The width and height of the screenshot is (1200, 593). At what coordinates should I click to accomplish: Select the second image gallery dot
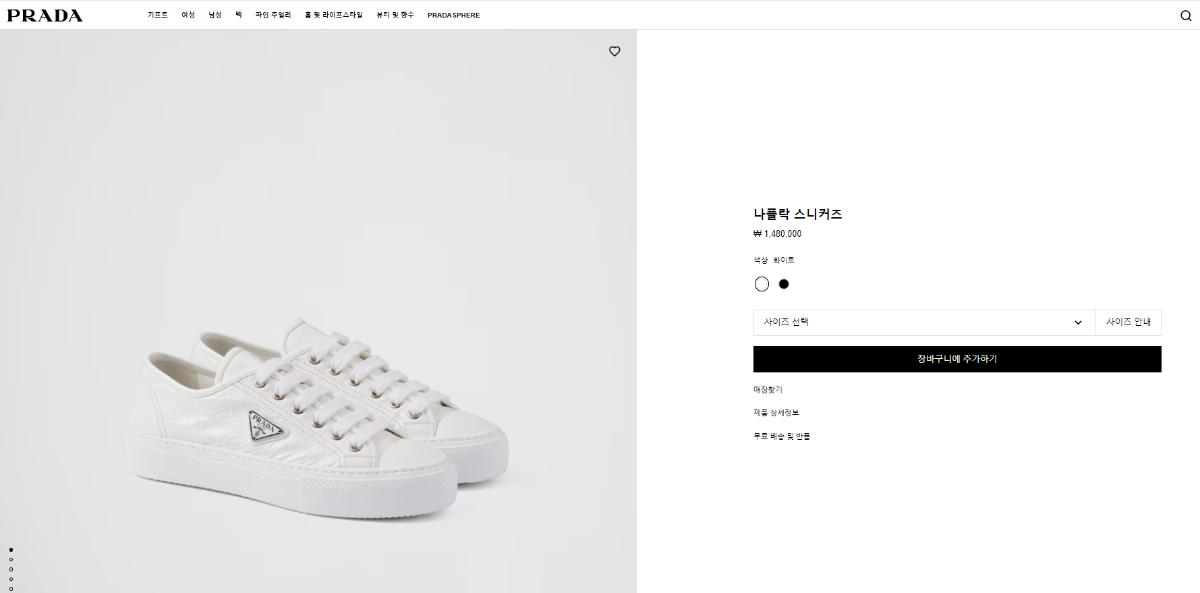tap(11, 560)
